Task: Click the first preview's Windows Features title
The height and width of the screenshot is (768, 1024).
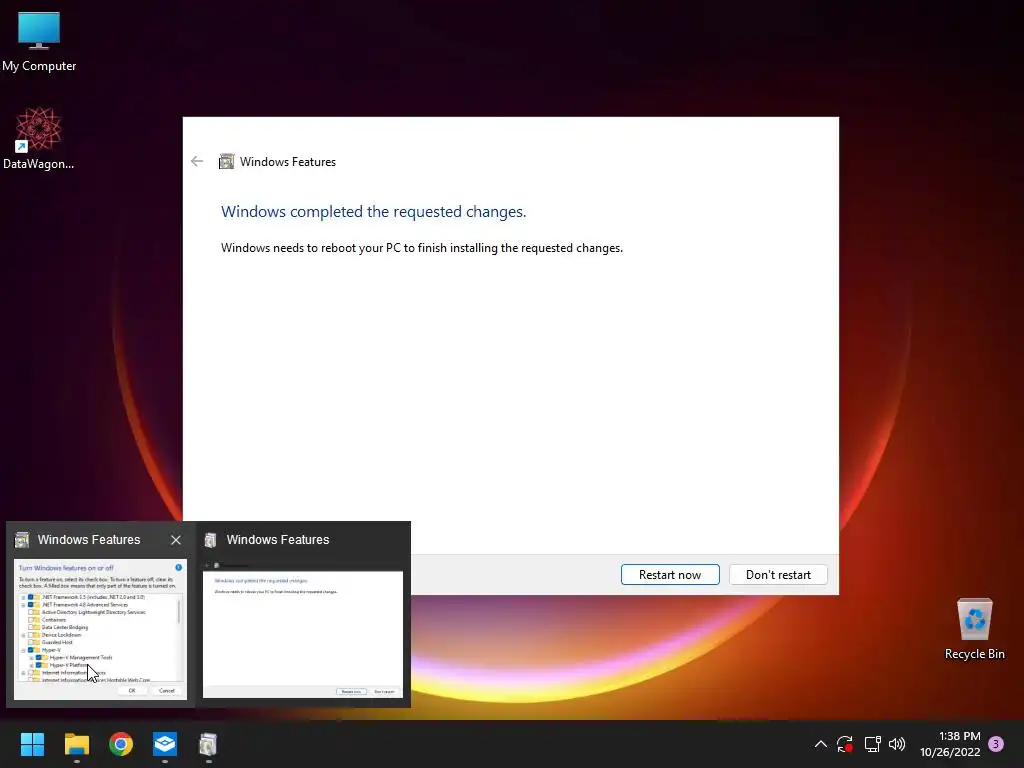Action: click(x=89, y=540)
